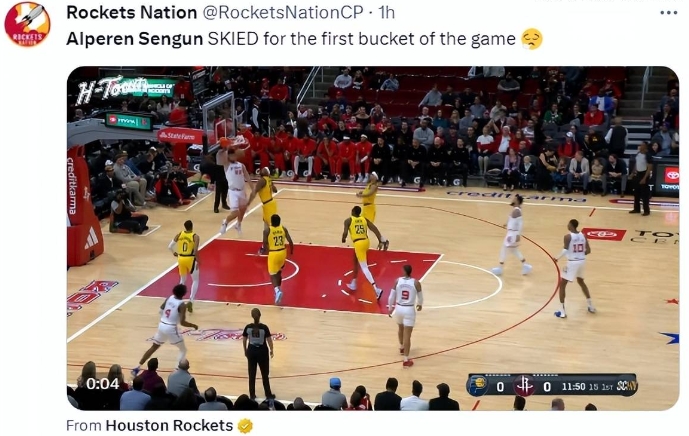
Task: Click the 11:50 game clock on the scoreboard
Action: click(573, 387)
